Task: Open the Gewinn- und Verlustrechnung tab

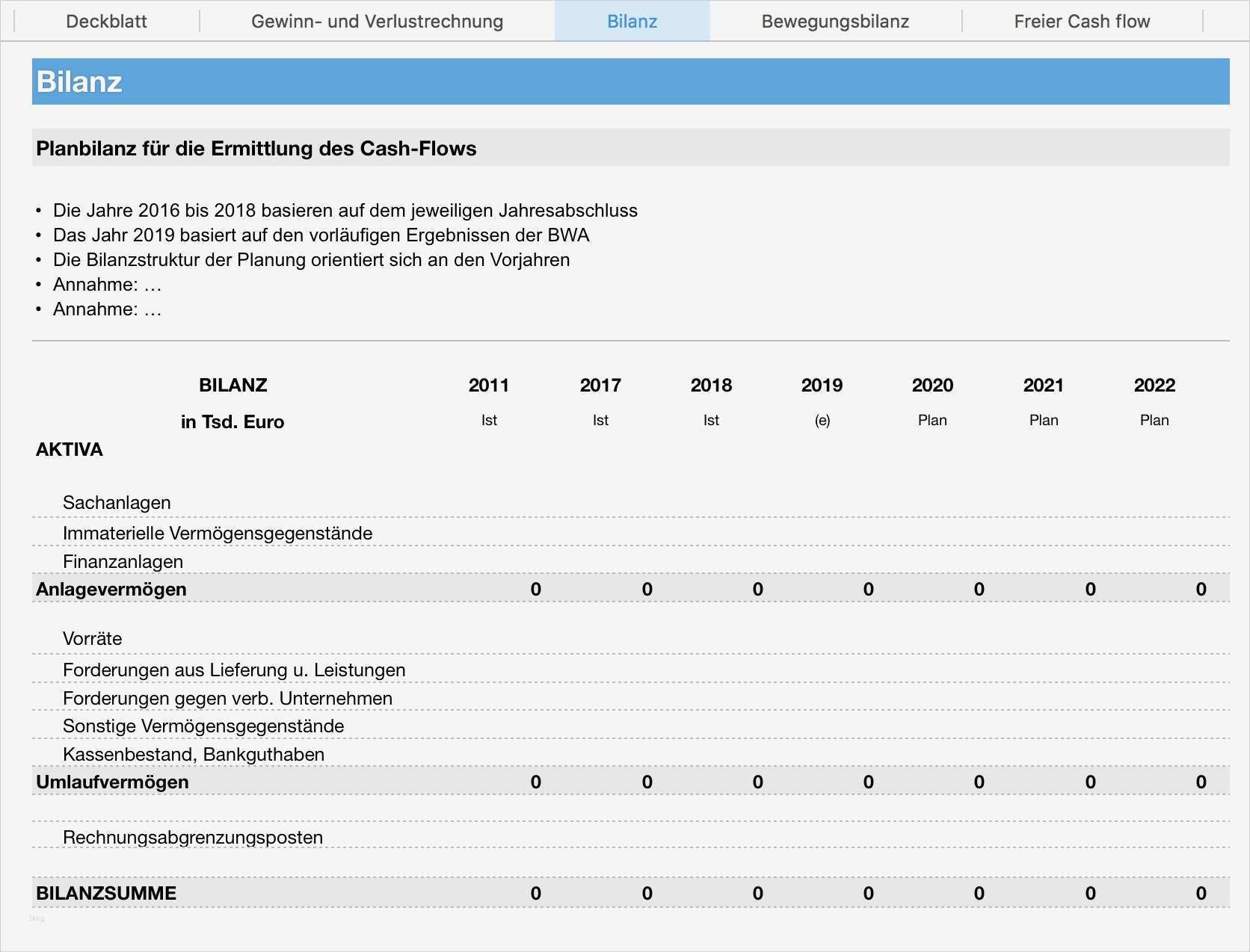Action: click(377, 21)
